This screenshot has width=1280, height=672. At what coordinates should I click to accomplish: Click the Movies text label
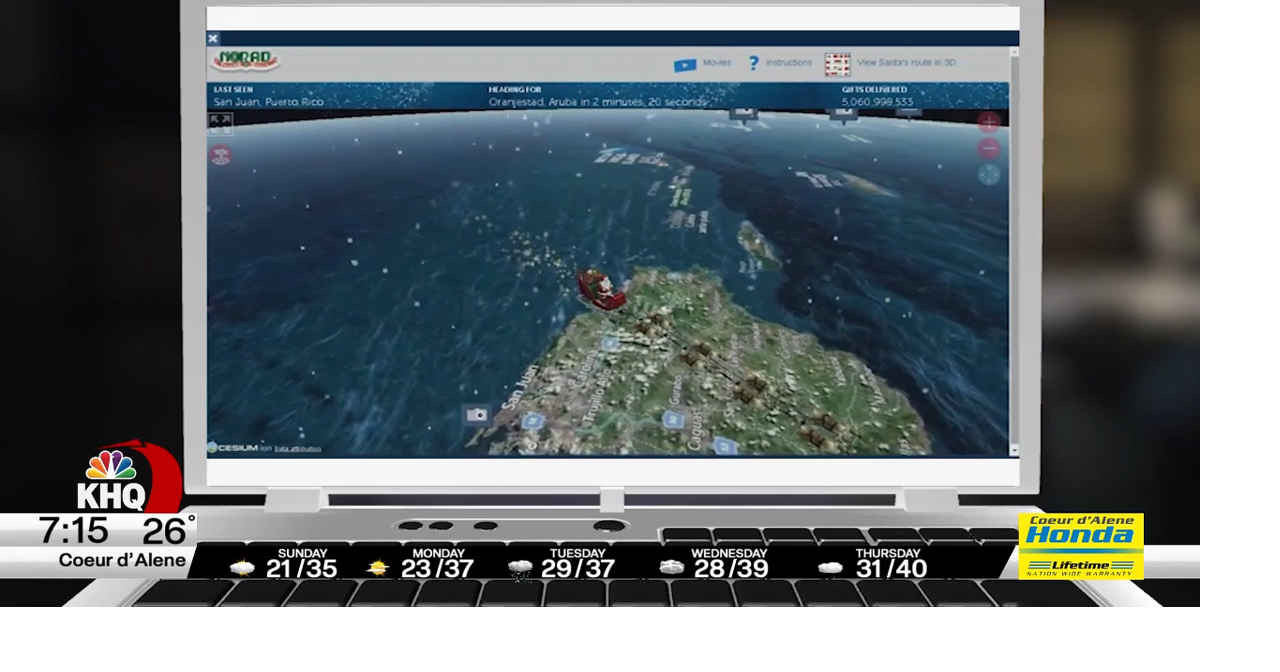pos(717,62)
